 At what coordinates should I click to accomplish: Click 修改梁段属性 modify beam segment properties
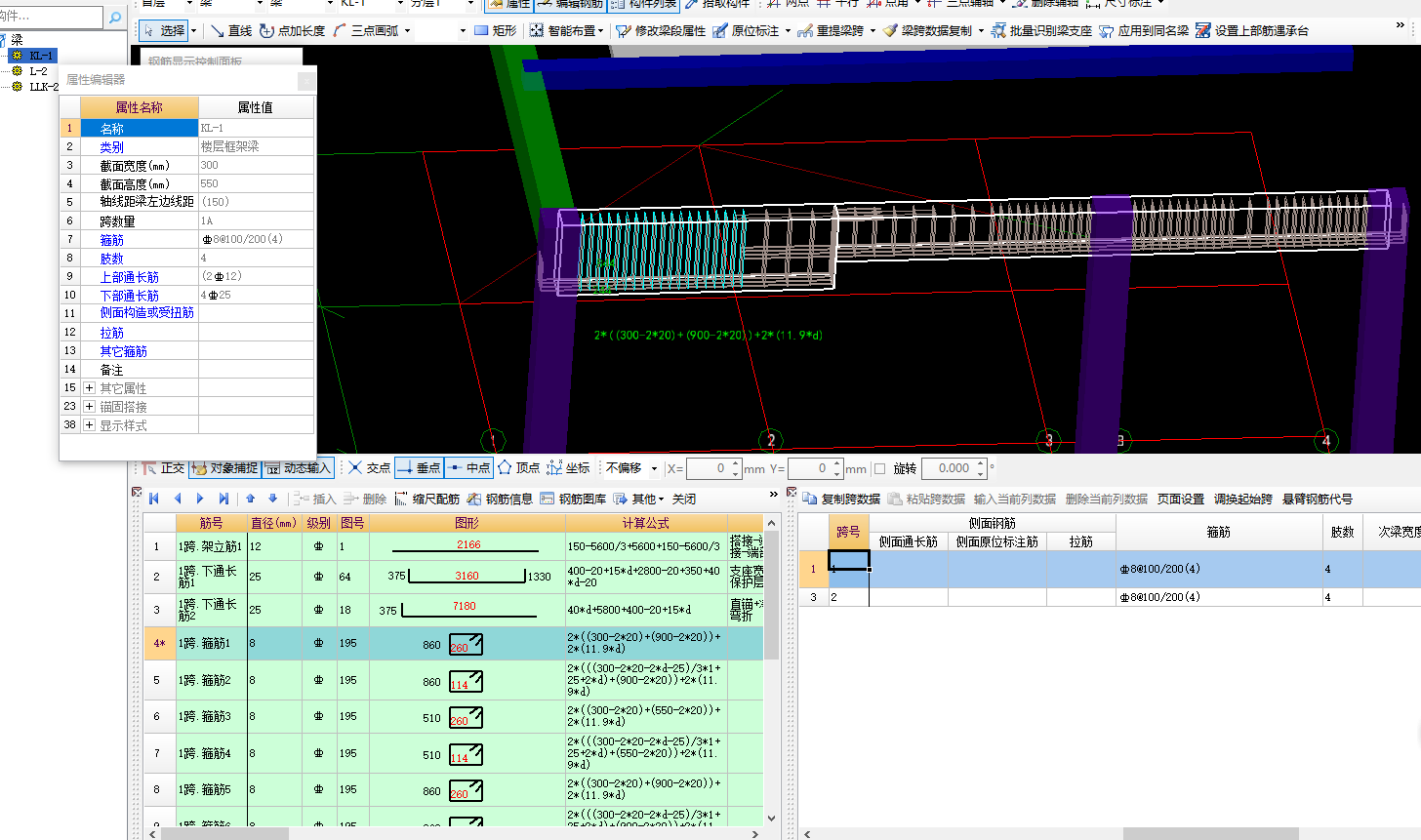tap(661, 31)
